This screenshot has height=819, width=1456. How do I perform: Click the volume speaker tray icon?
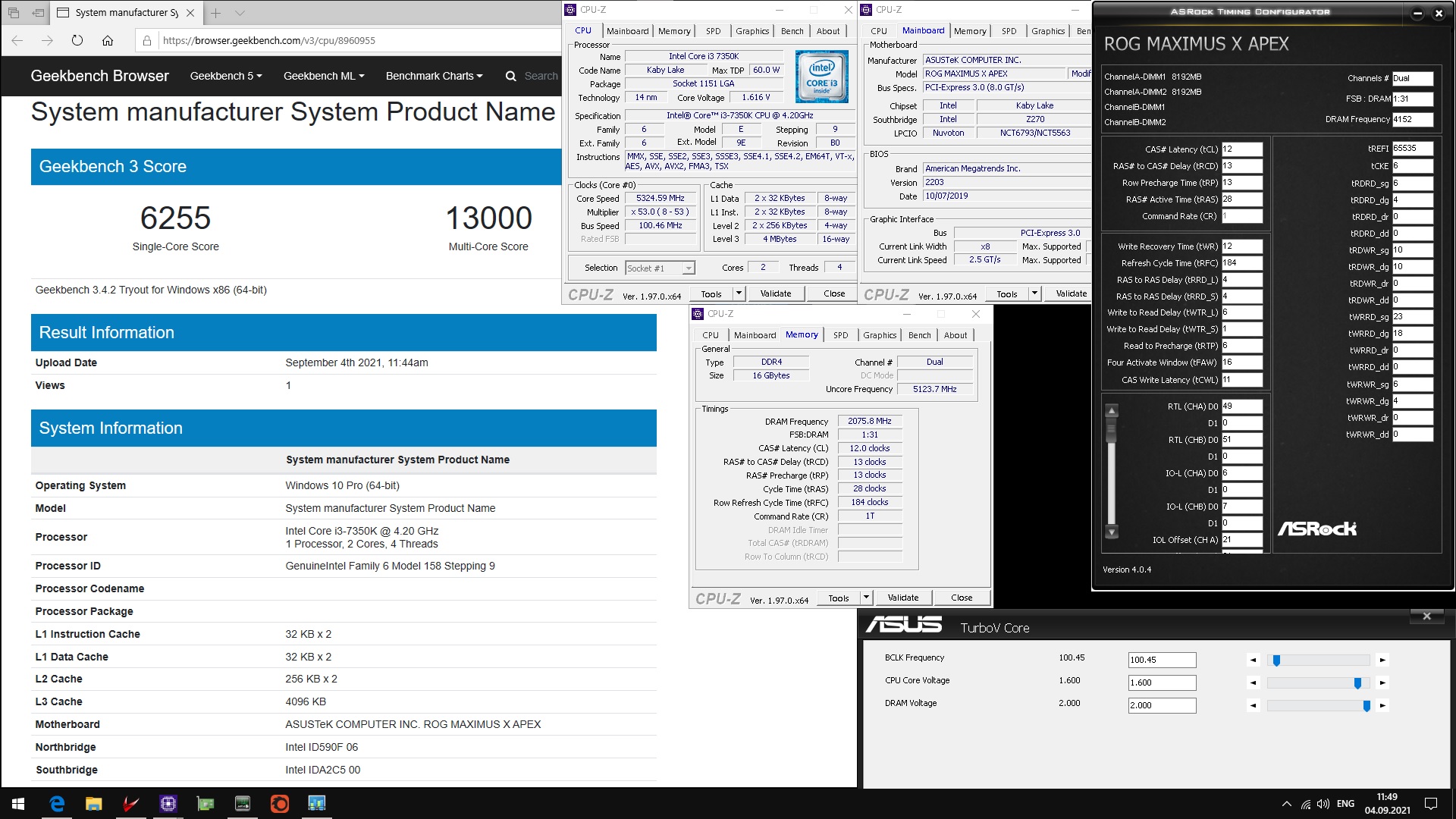point(1323,804)
